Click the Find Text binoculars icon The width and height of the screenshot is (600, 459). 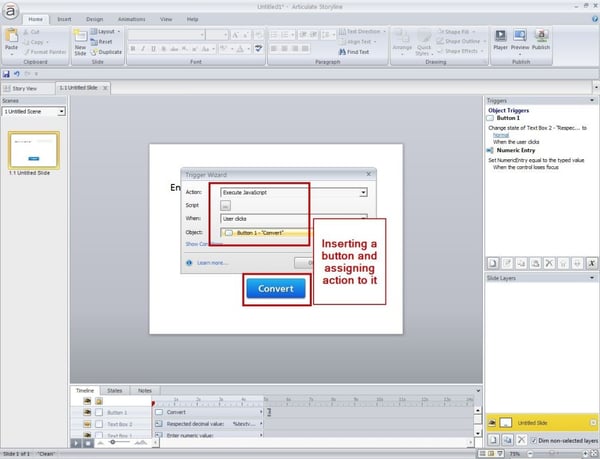[x=342, y=52]
